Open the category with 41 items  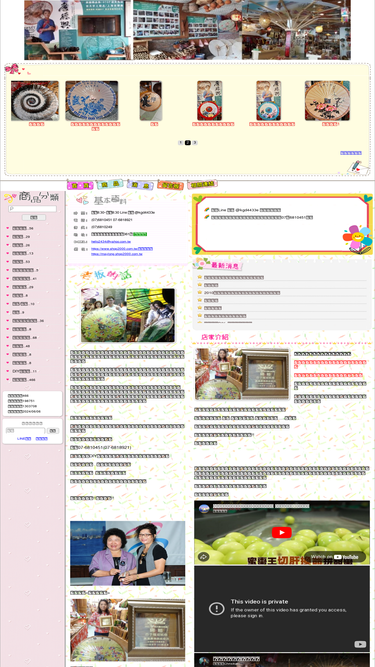click(25, 279)
